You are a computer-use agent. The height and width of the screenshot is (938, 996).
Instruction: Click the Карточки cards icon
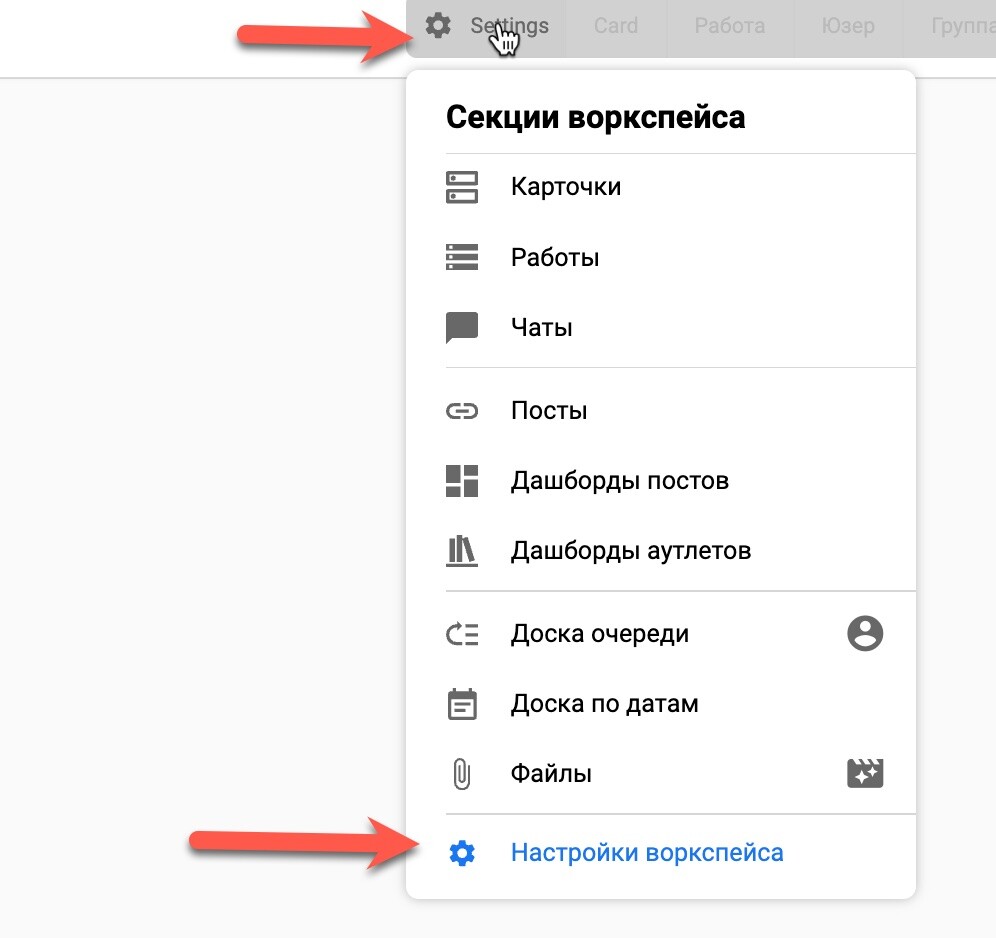pos(461,187)
